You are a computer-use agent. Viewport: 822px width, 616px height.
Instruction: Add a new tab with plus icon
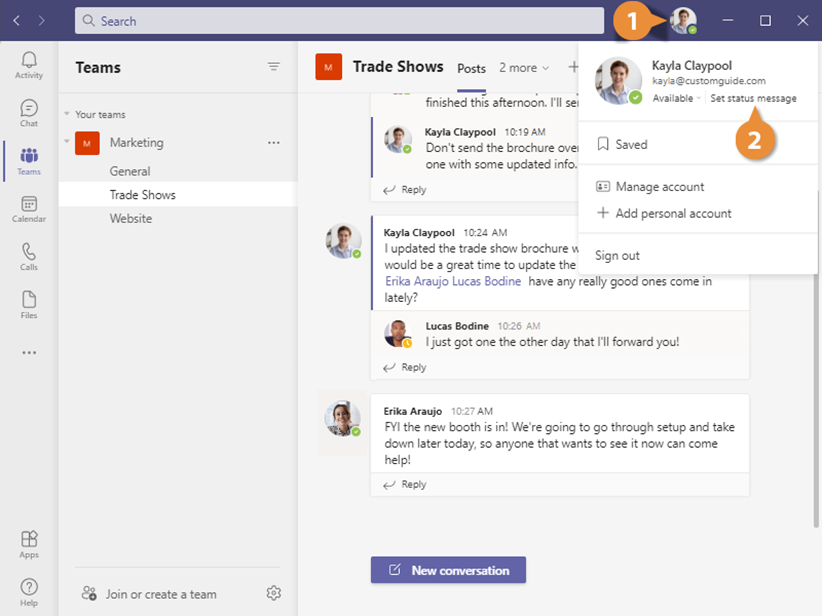pos(573,67)
